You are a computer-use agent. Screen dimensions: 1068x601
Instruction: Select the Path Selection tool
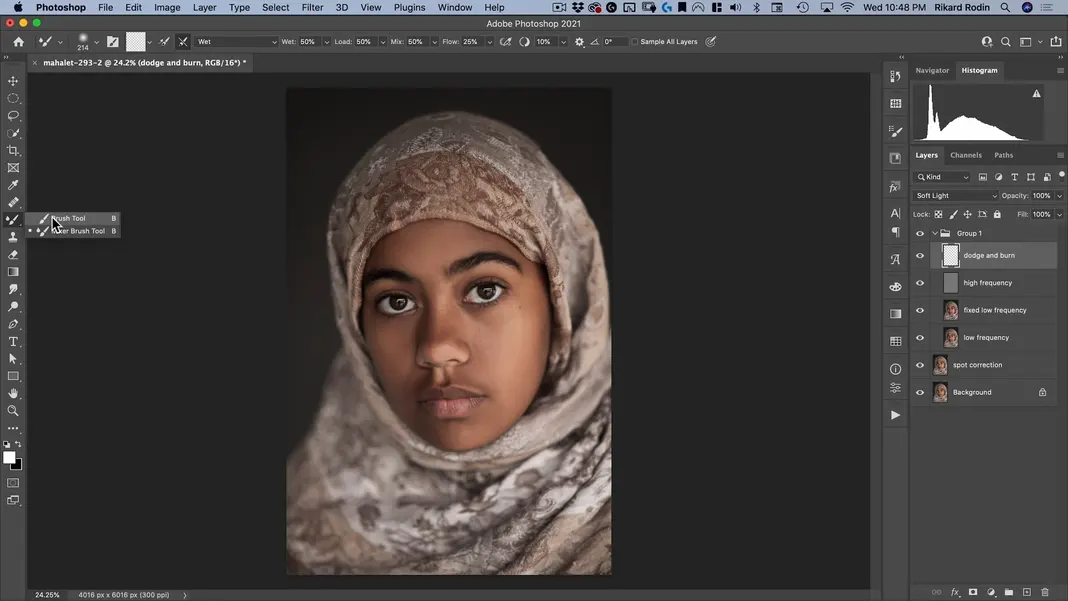13,359
